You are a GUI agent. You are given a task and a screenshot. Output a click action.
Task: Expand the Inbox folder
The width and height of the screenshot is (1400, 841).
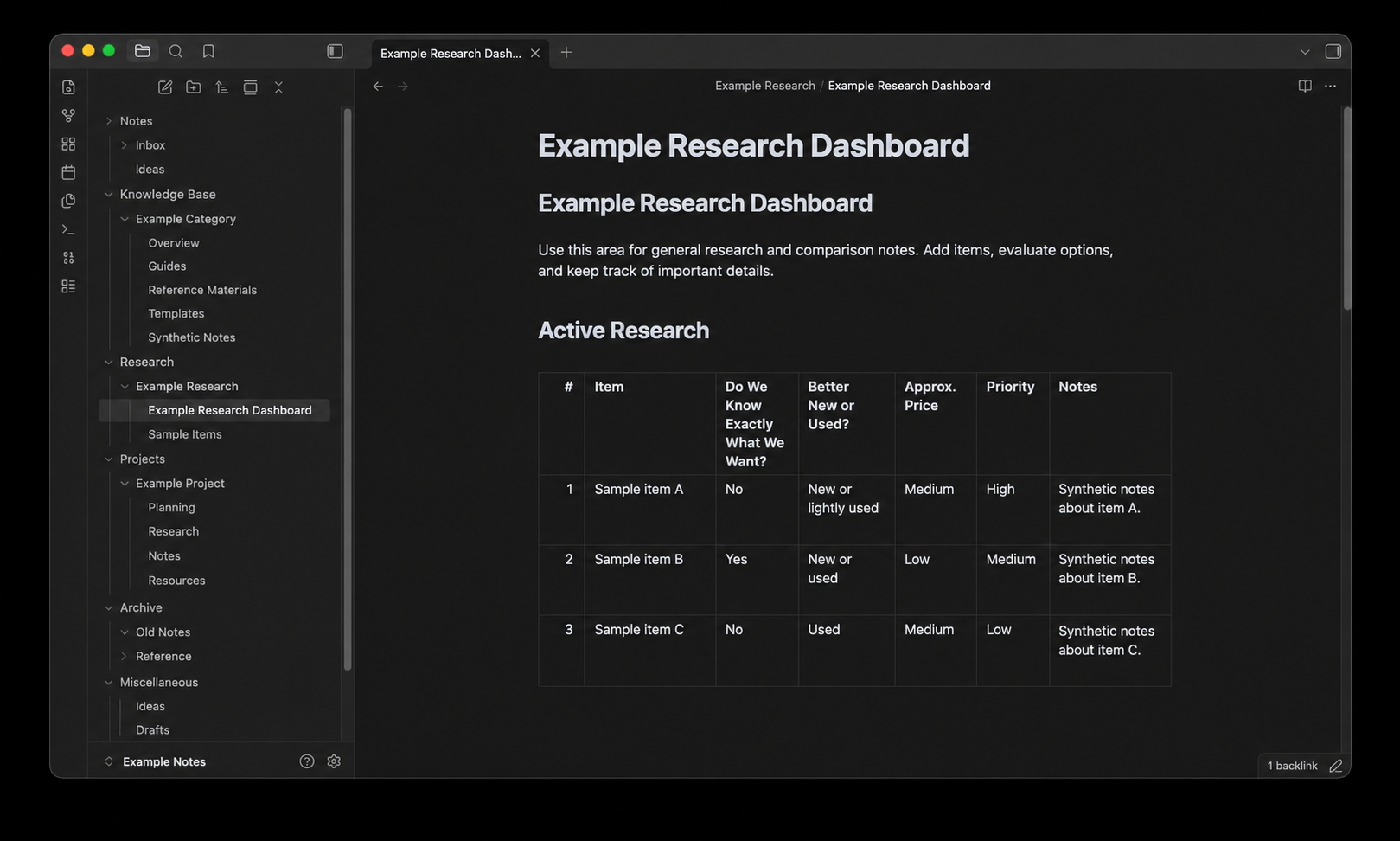[x=125, y=145]
